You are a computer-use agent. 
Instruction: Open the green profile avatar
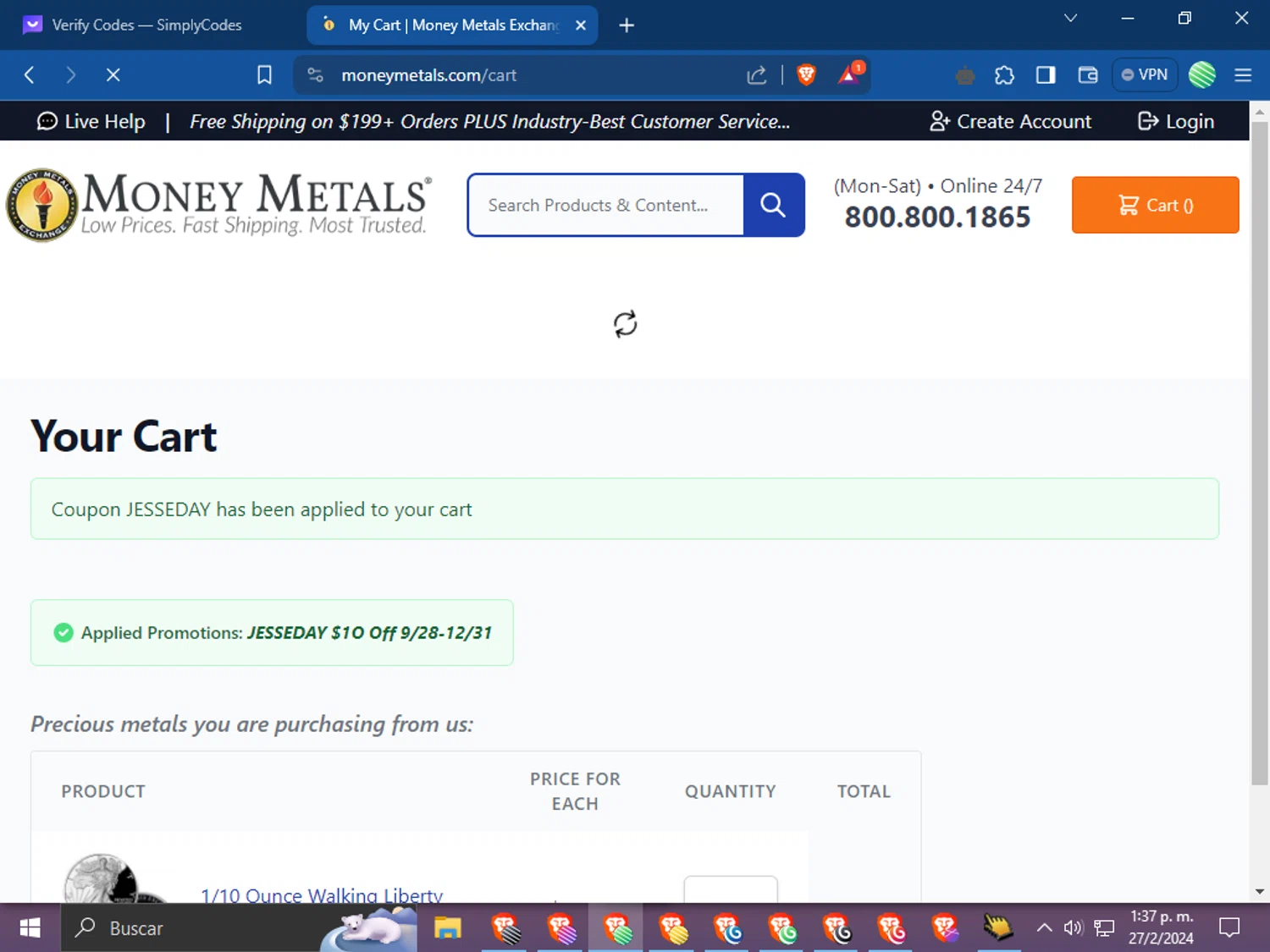coord(1202,75)
